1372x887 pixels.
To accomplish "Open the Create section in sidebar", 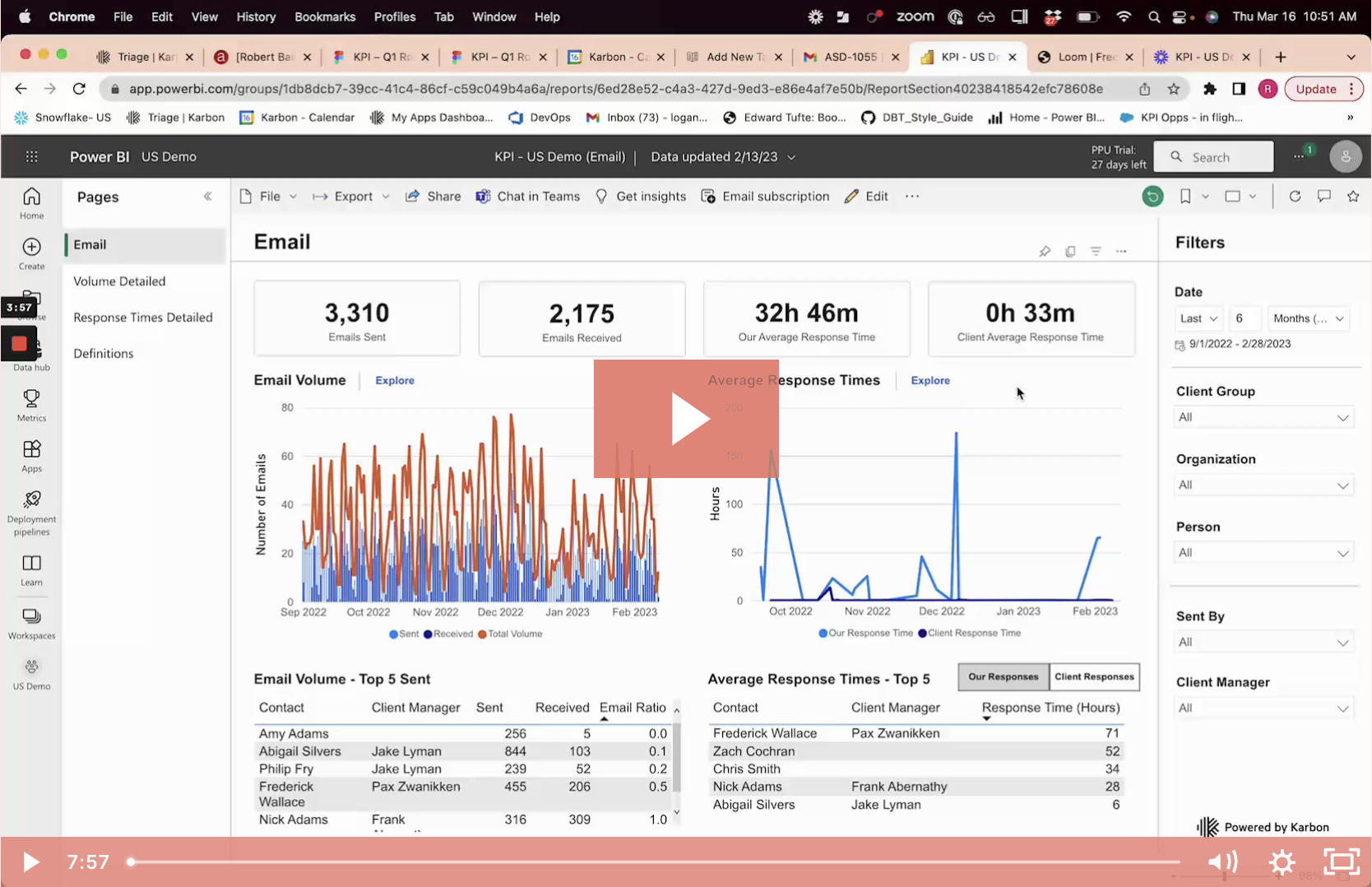I will (31, 253).
